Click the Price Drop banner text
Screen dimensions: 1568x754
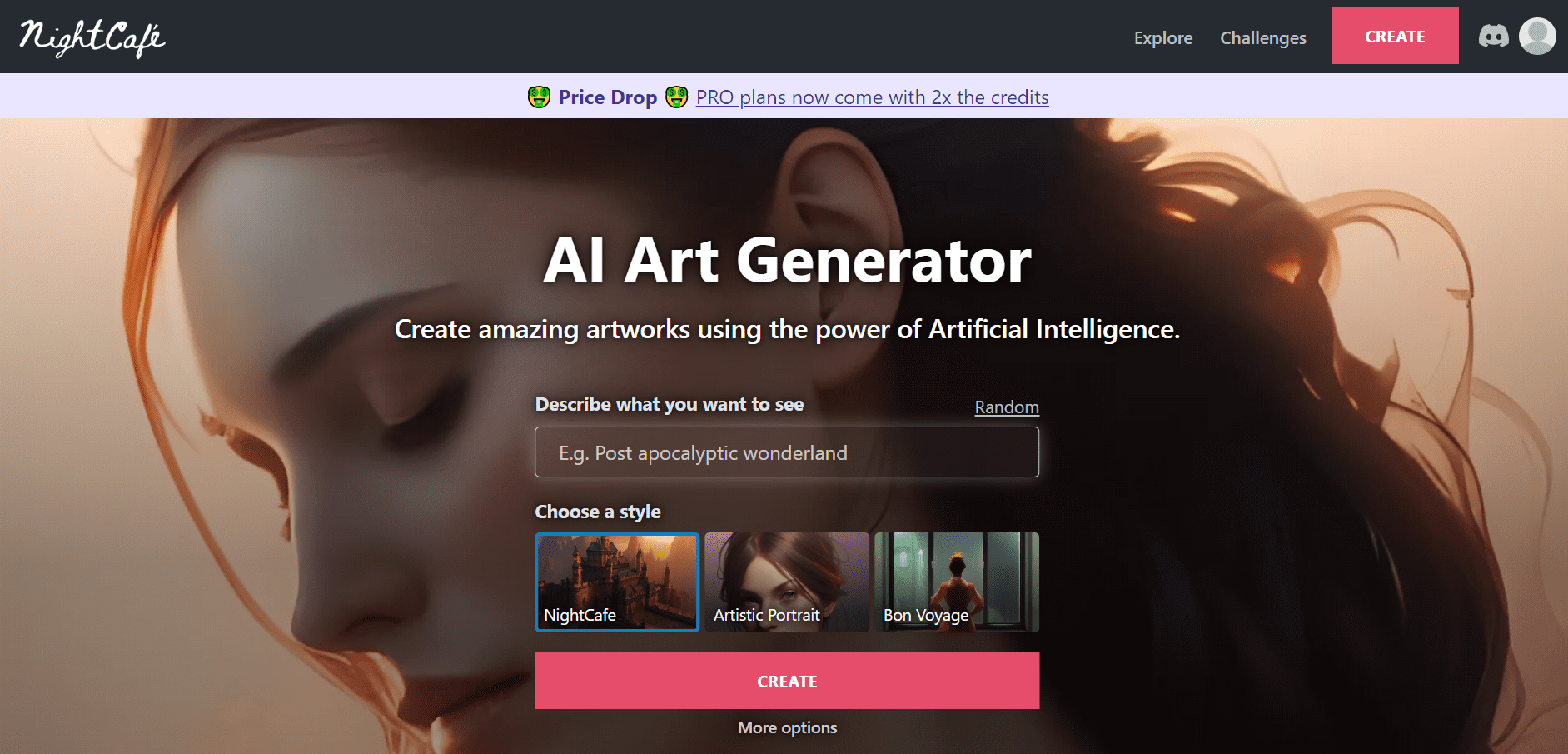(x=608, y=97)
